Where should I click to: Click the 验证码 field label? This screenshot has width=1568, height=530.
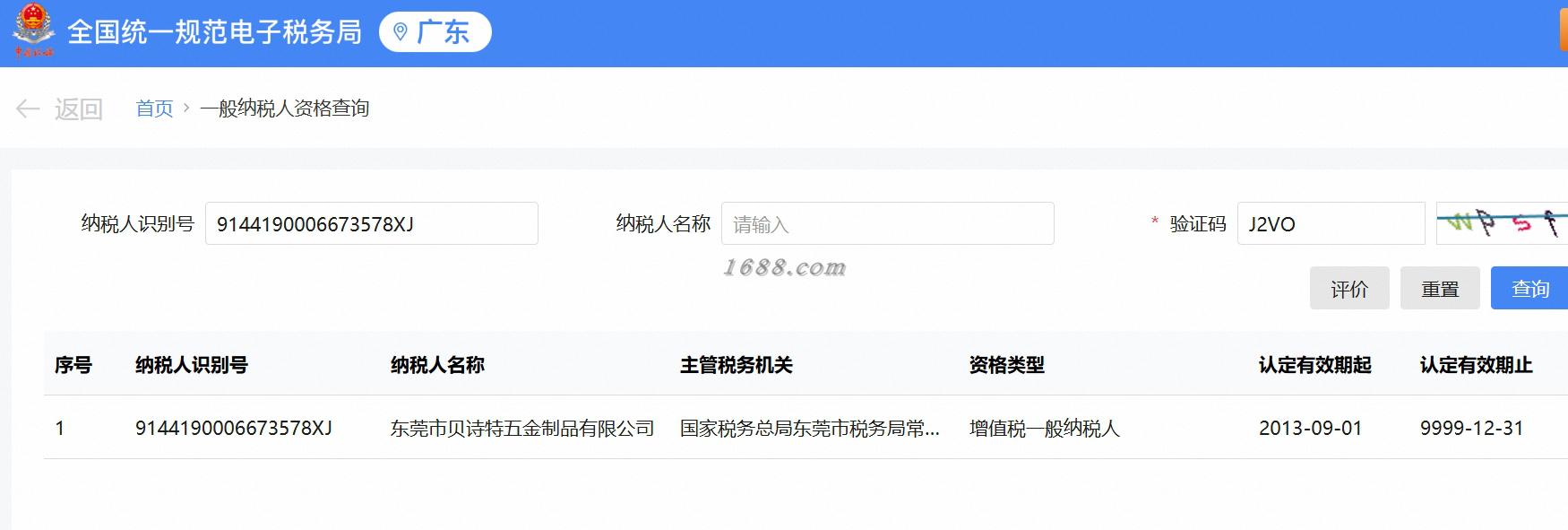click(x=1198, y=223)
